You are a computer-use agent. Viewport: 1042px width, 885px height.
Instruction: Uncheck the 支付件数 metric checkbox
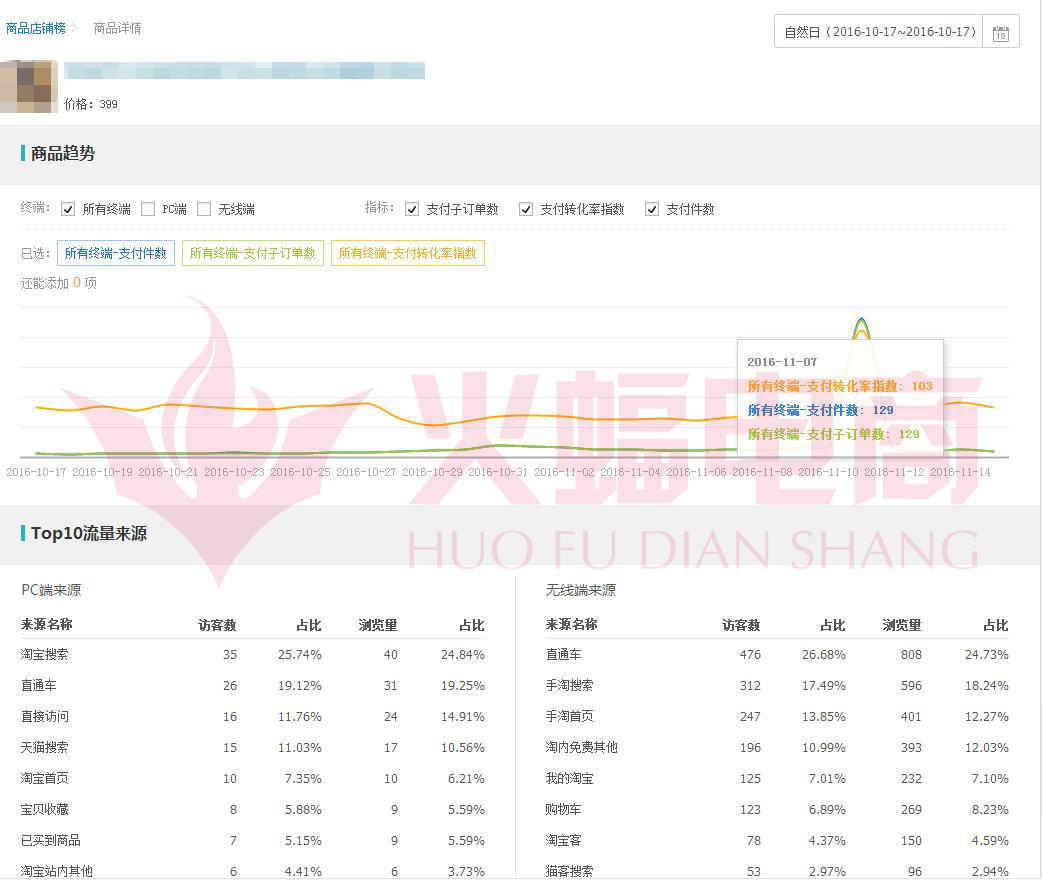[x=652, y=209]
